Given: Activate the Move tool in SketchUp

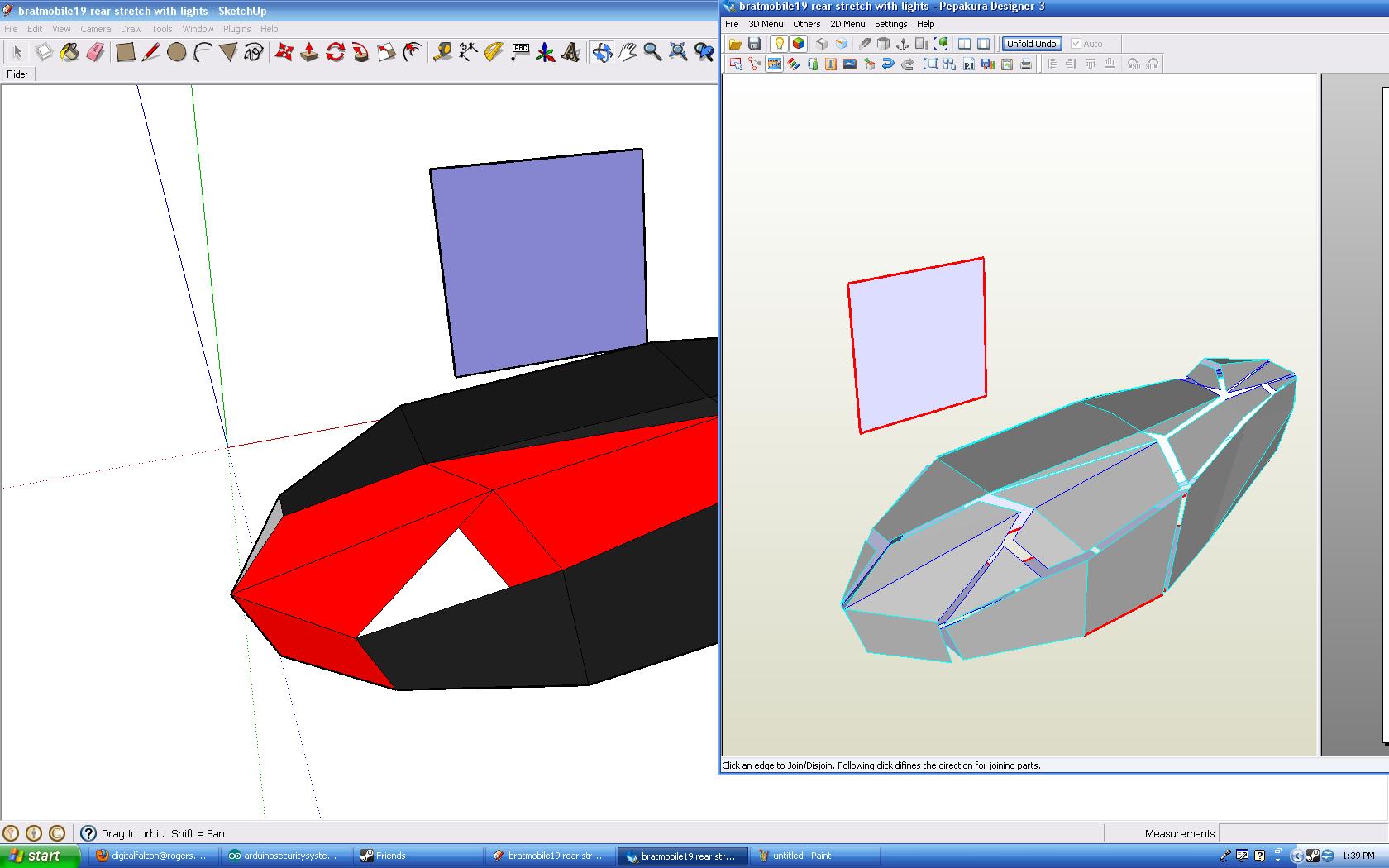Looking at the screenshot, I should click(x=284, y=53).
